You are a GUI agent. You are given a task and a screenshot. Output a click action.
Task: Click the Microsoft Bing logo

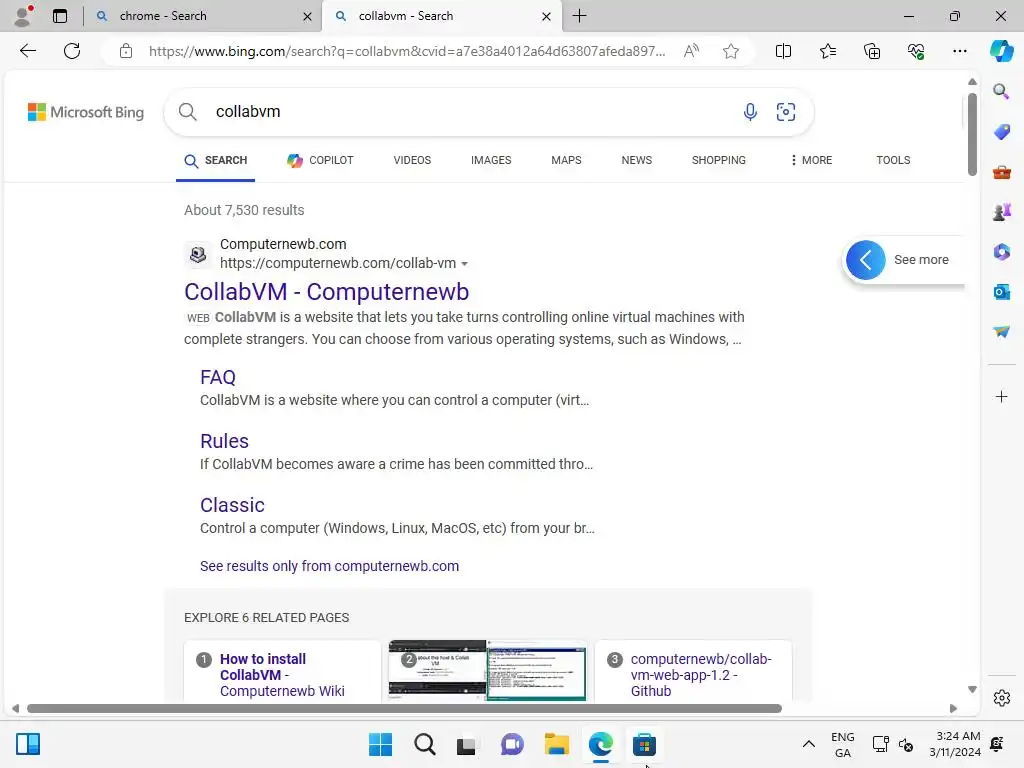pyautogui.click(x=86, y=112)
